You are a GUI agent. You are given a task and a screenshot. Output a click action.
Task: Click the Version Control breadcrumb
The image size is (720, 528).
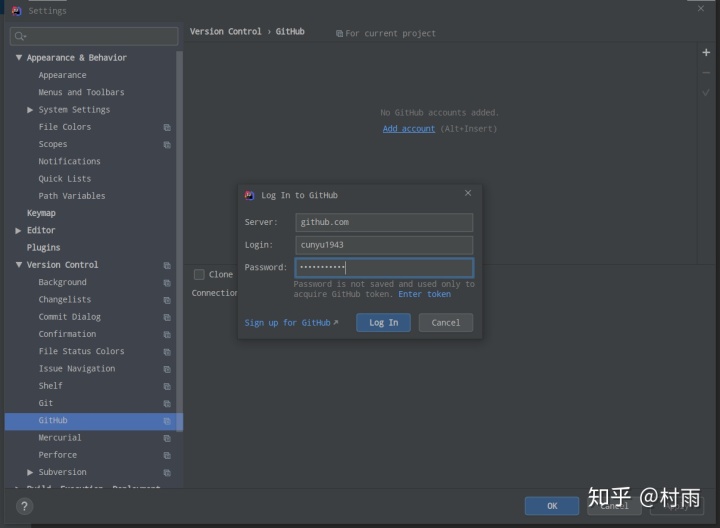tap(225, 31)
